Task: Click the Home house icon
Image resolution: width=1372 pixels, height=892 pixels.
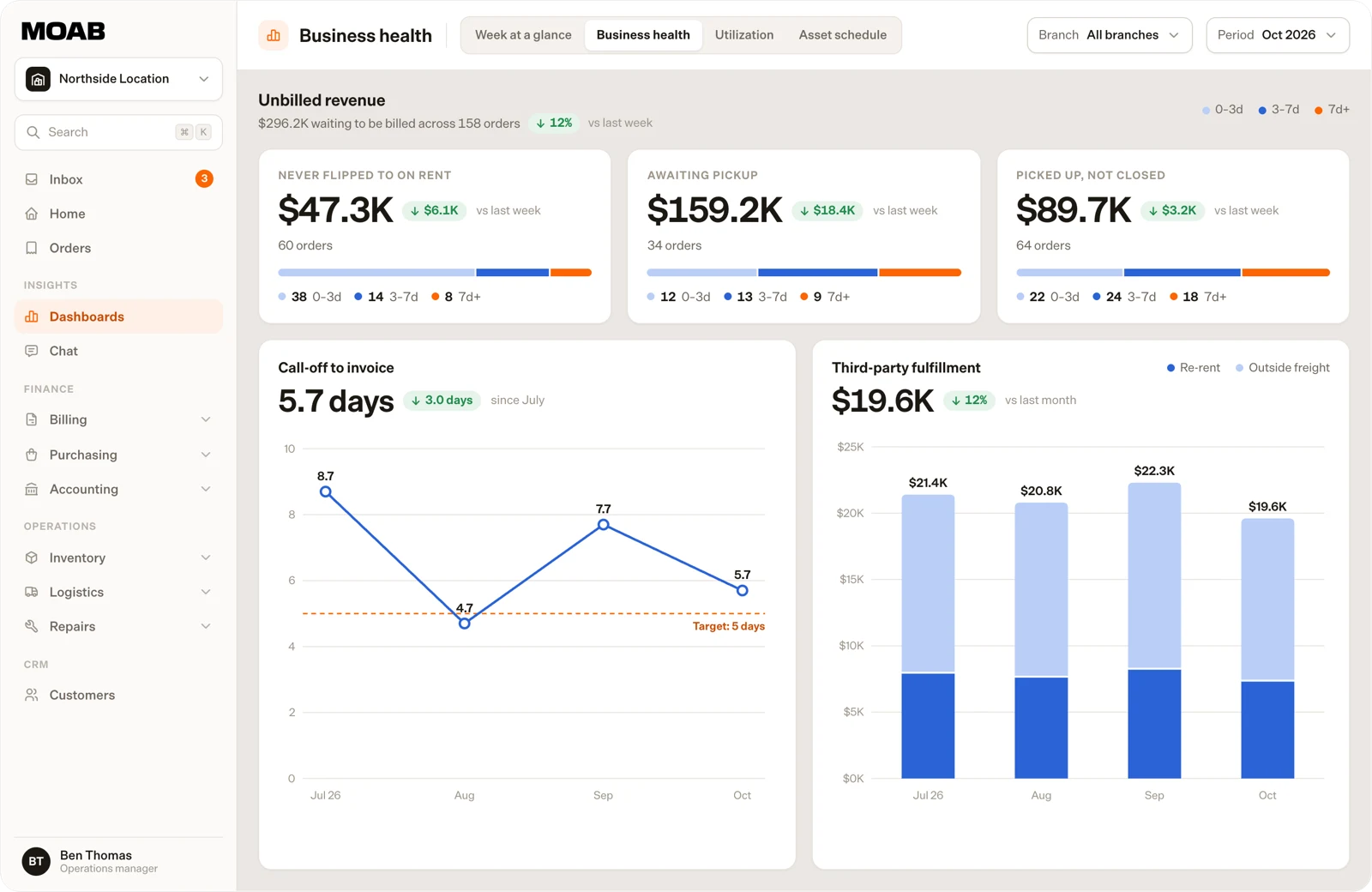Action: pyautogui.click(x=32, y=214)
